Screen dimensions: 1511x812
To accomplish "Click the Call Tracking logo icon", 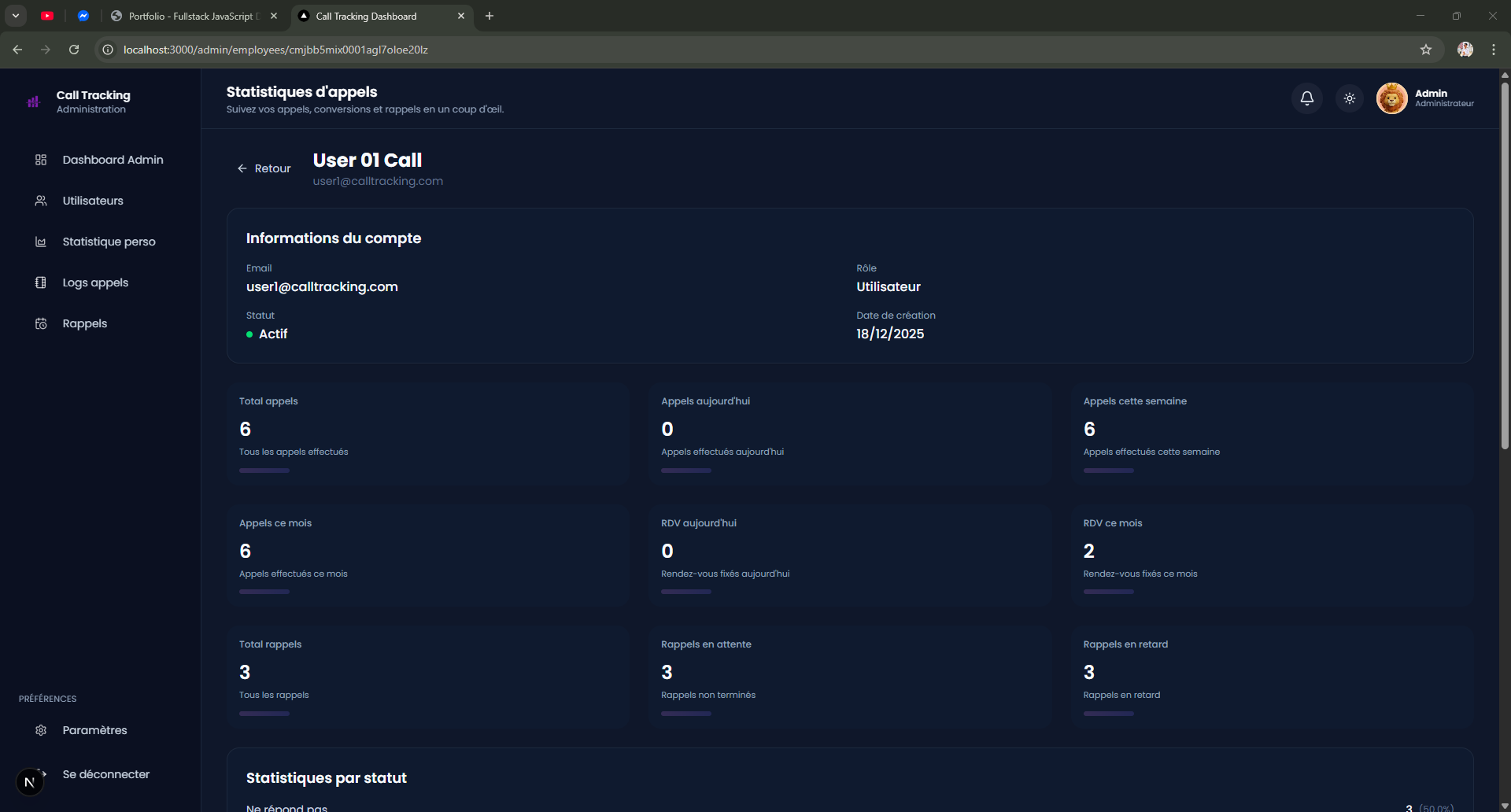I will click(34, 101).
